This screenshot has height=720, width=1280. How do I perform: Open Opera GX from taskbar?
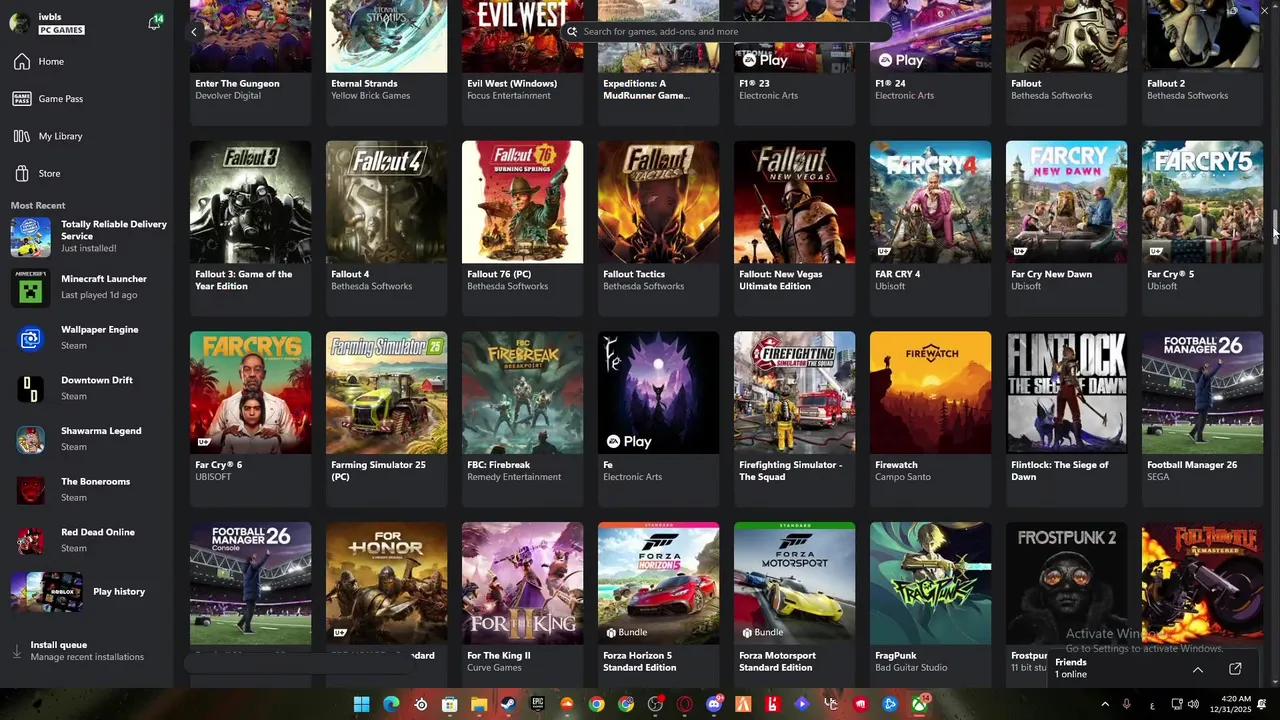click(x=685, y=704)
